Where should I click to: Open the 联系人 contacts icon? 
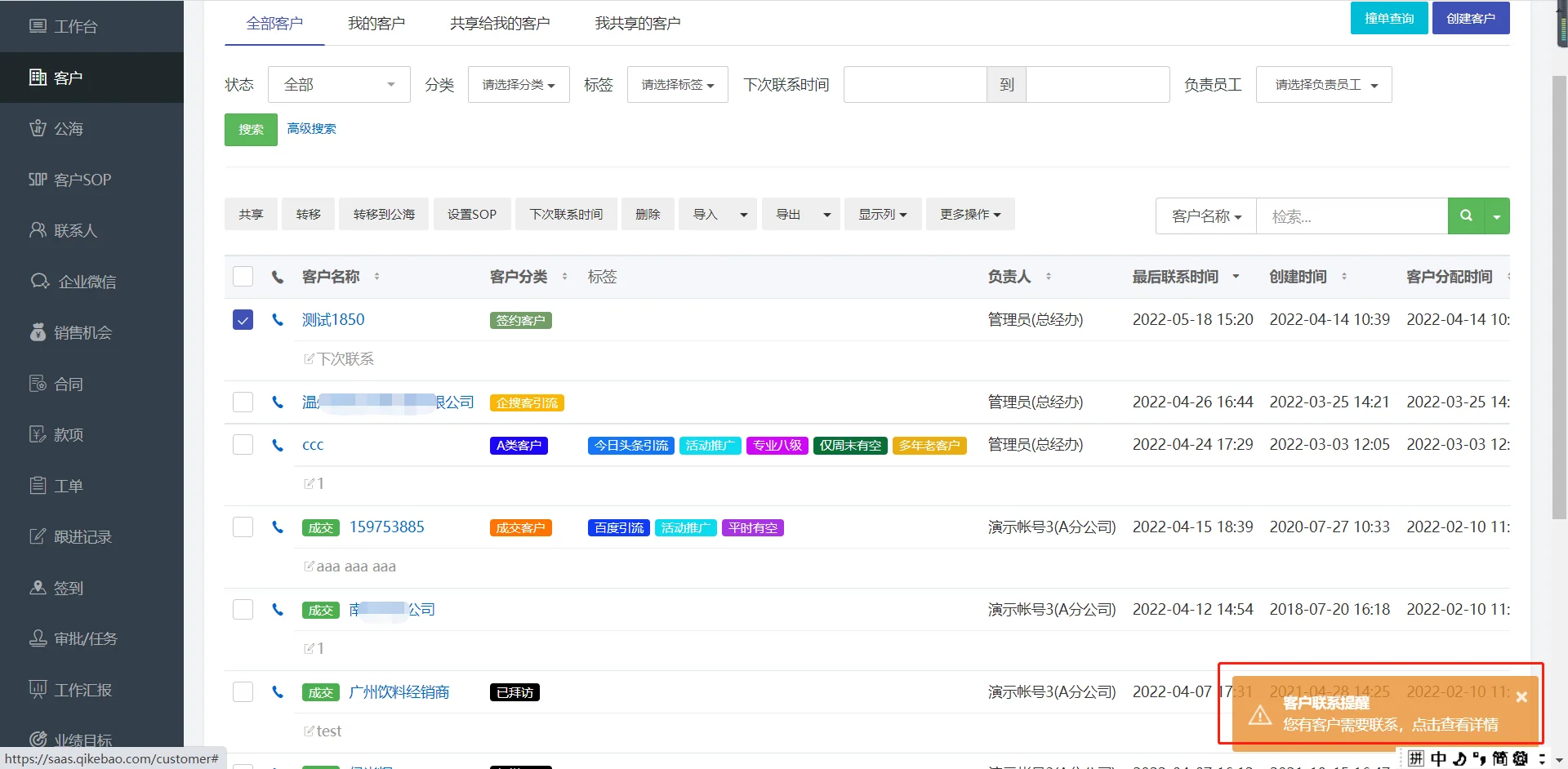click(38, 230)
